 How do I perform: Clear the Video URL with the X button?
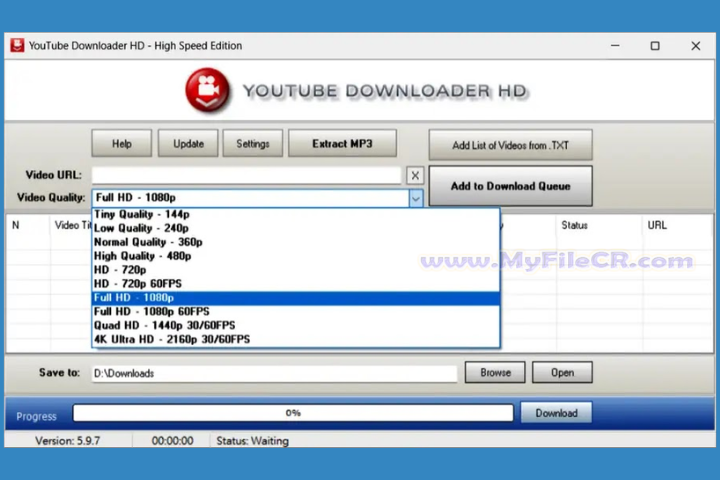pos(415,175)
